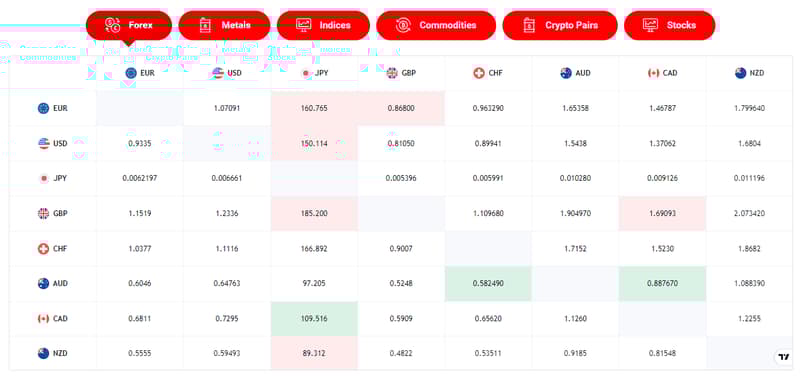This screenshot has width=800, height=378.
Task: Click the EUR flag icon in header row
Action: tap(131, 73)
